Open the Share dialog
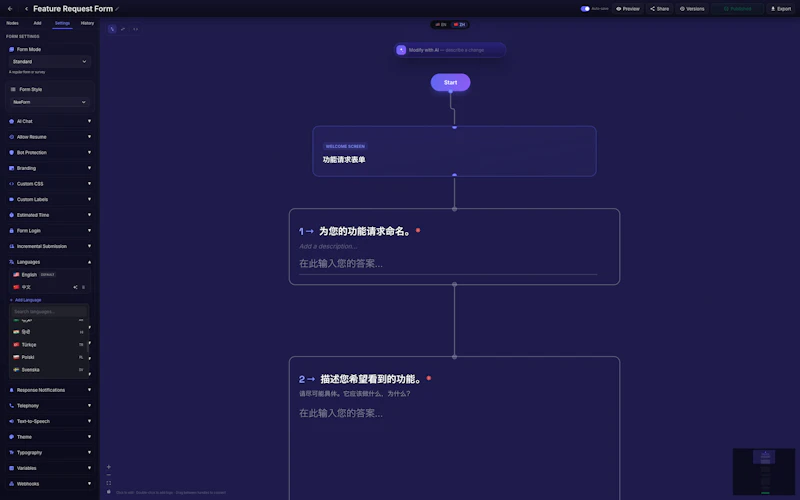800x500 pixels. pyautogui.click(x=659, y=9)
